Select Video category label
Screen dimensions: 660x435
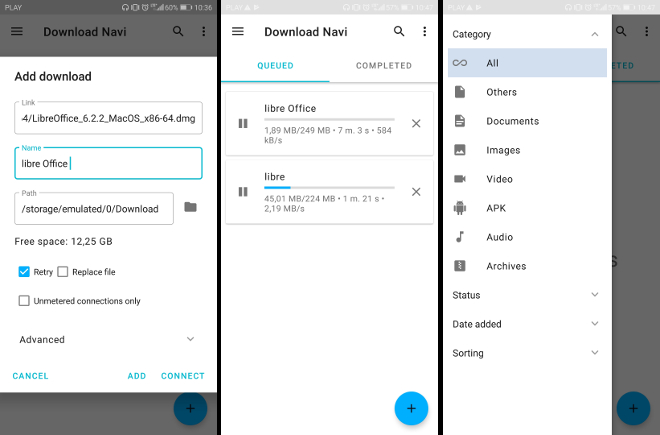coord(499,179)
